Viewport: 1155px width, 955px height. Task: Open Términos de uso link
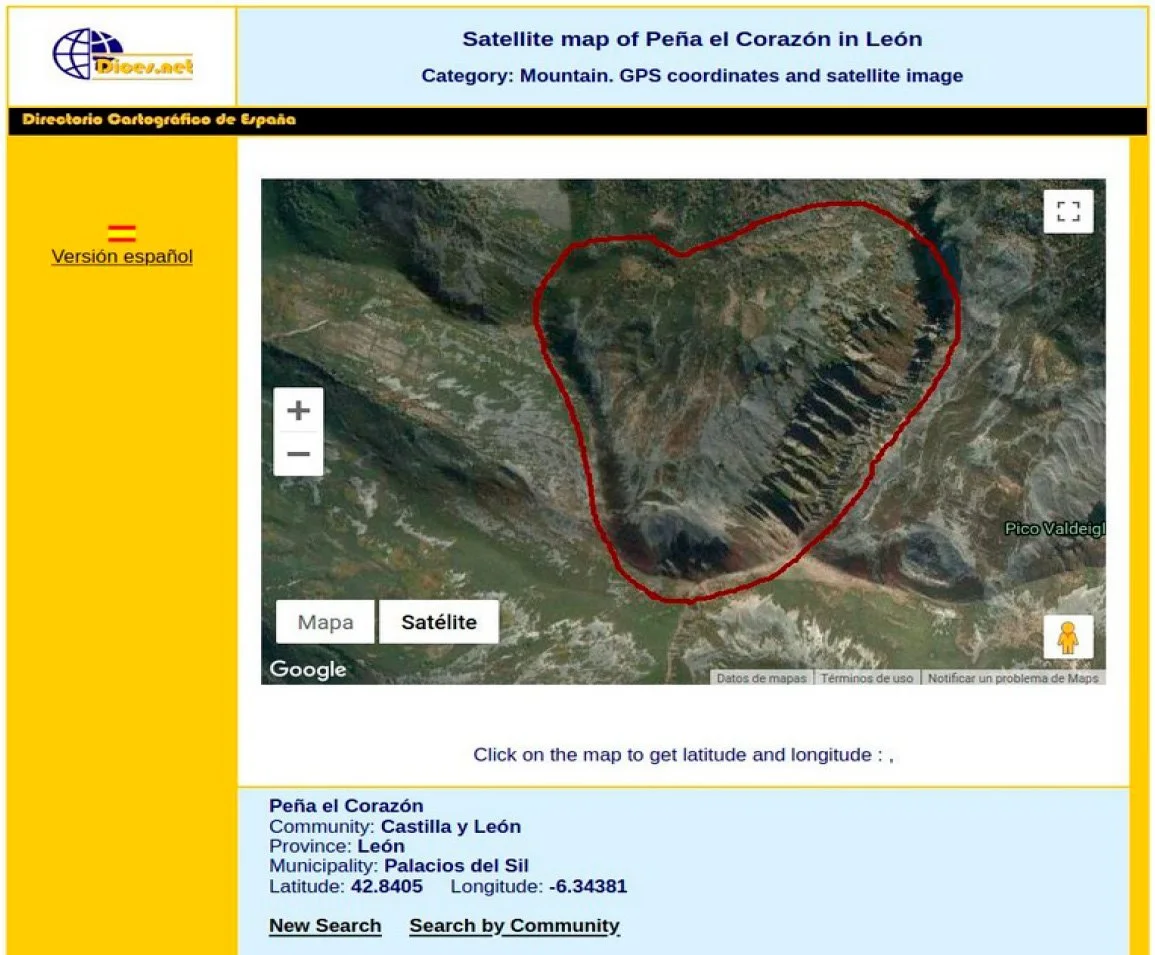867,678
